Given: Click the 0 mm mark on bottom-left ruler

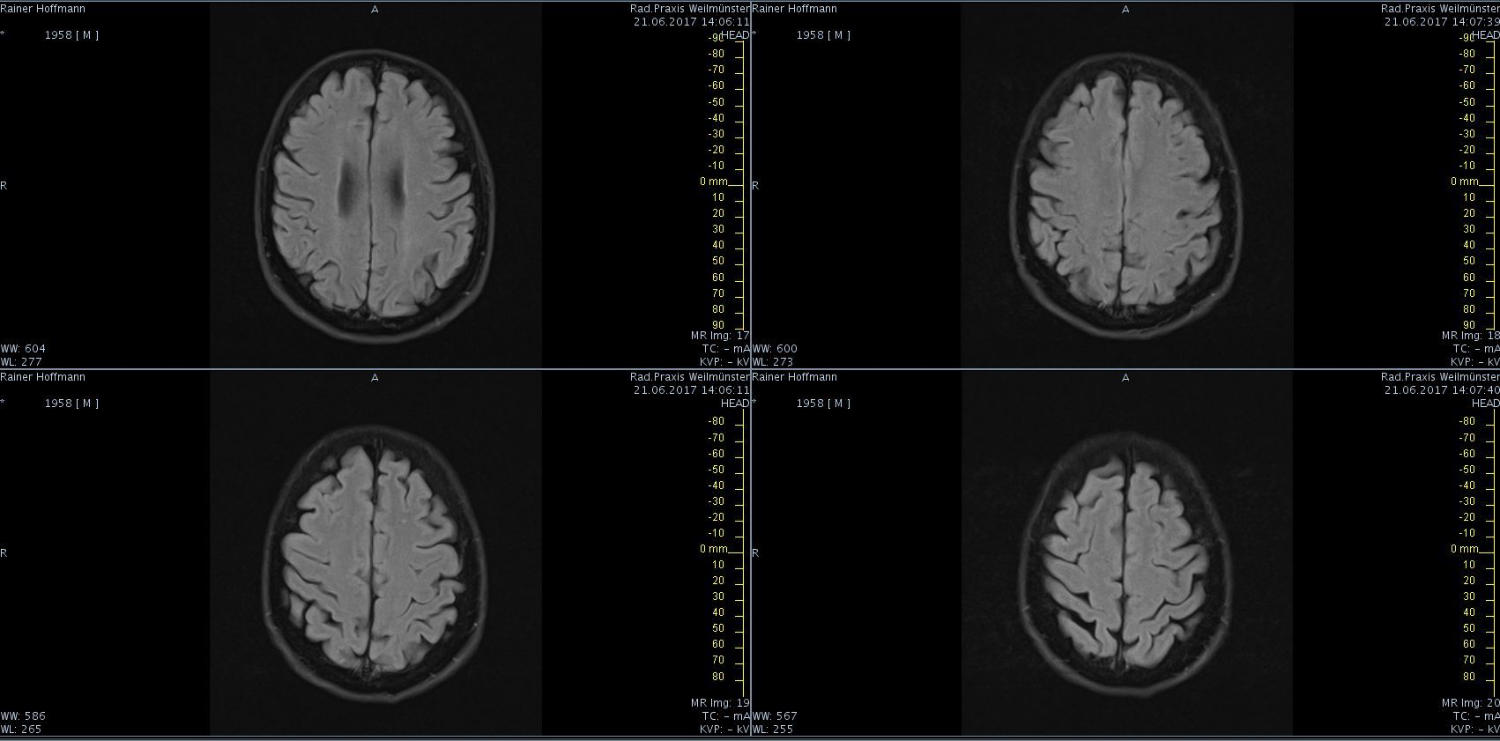Looking at the screenshot, I should 714,549.
